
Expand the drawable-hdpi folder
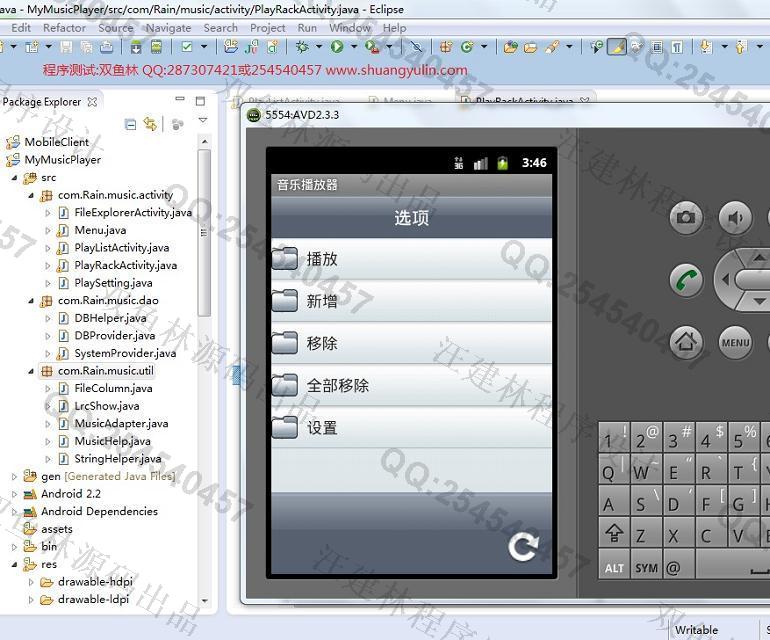coord(31,582)
